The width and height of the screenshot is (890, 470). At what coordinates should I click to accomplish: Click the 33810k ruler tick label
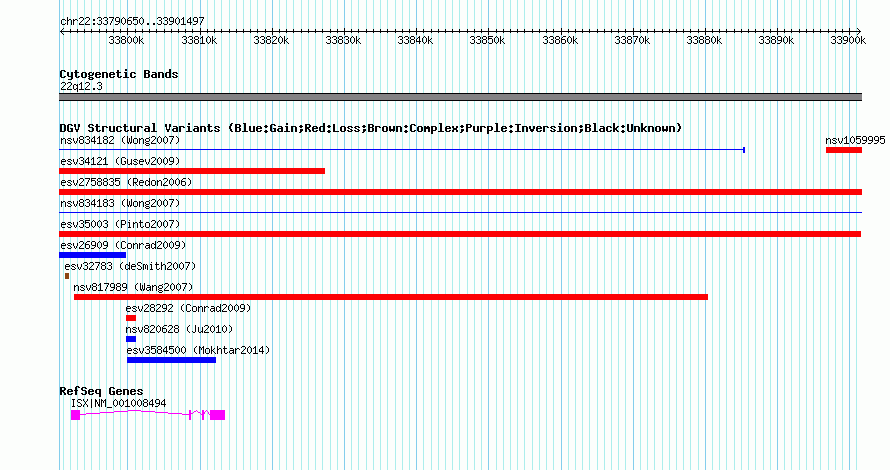coord(199,40)
